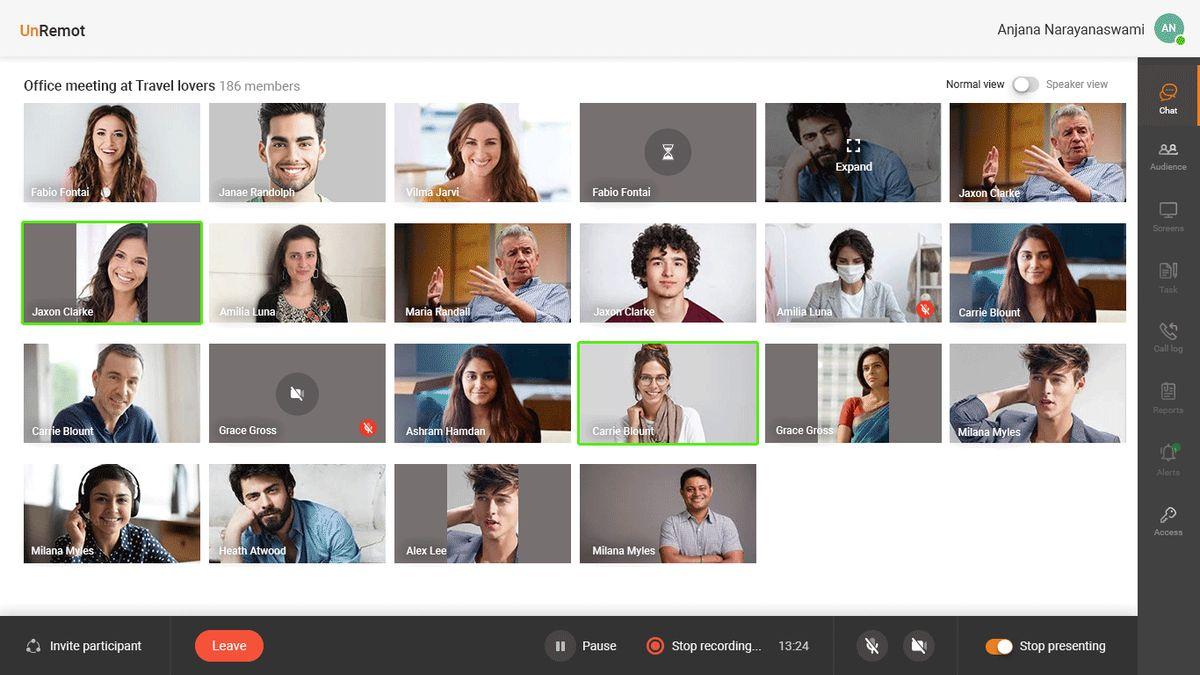Image resolution: width=1200 pixels, height=675 pixels.
Task: Toggle Normal view to Speaker view
Action: (x=1025, y=85)
